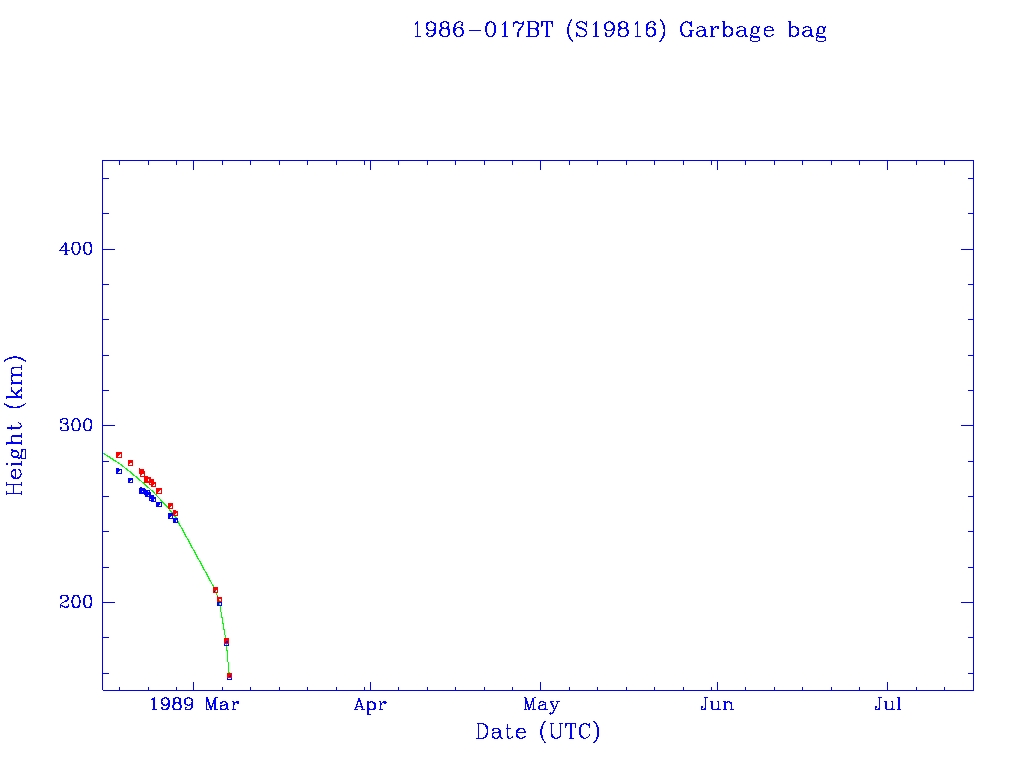
Task: Click the leftmost red data point
Action: point(118,455)
